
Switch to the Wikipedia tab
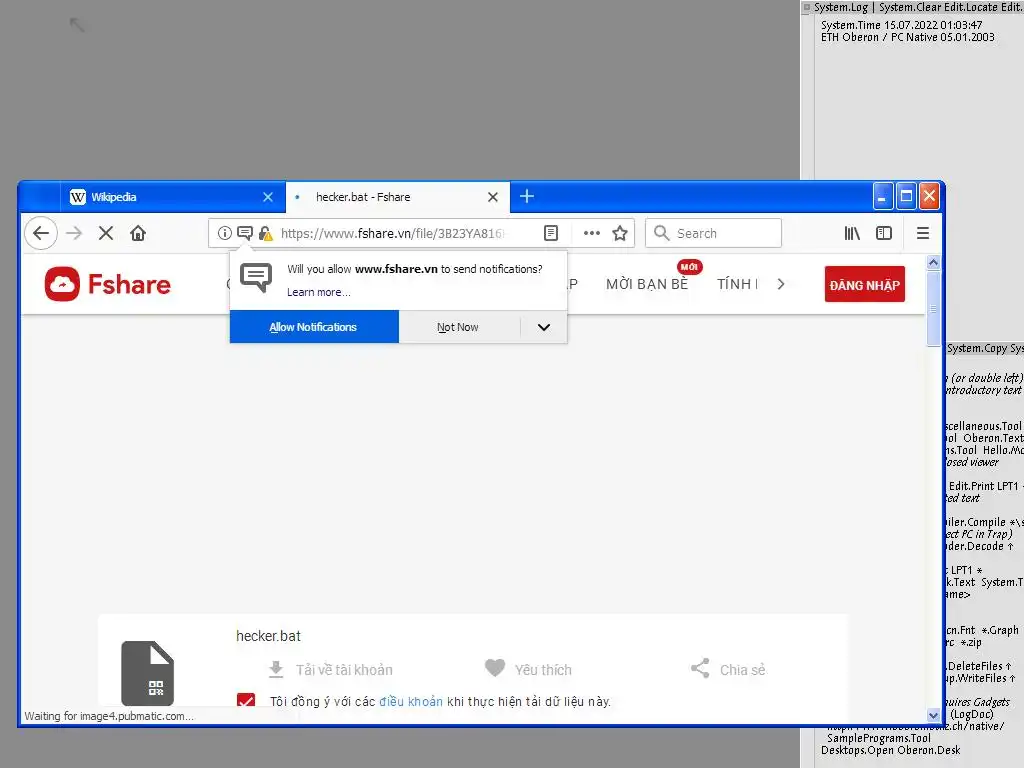(x=173, y=197)
